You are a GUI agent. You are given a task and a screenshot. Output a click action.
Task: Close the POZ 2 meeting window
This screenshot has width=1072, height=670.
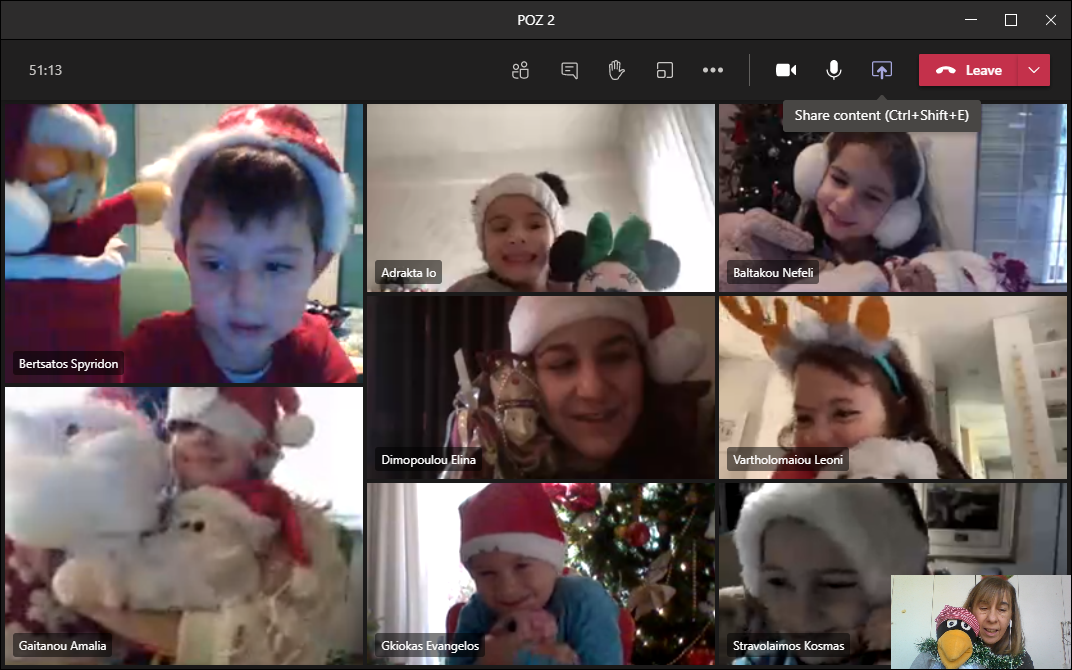[1051, 20]
